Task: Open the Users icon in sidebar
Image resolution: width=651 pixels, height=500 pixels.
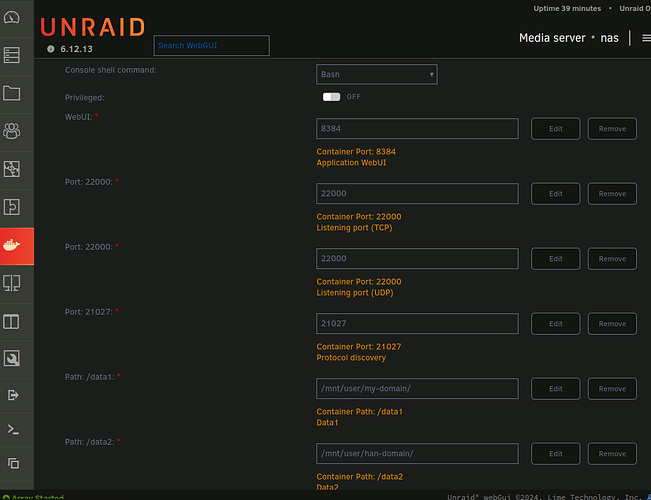Action: click(x=12, y=131)
